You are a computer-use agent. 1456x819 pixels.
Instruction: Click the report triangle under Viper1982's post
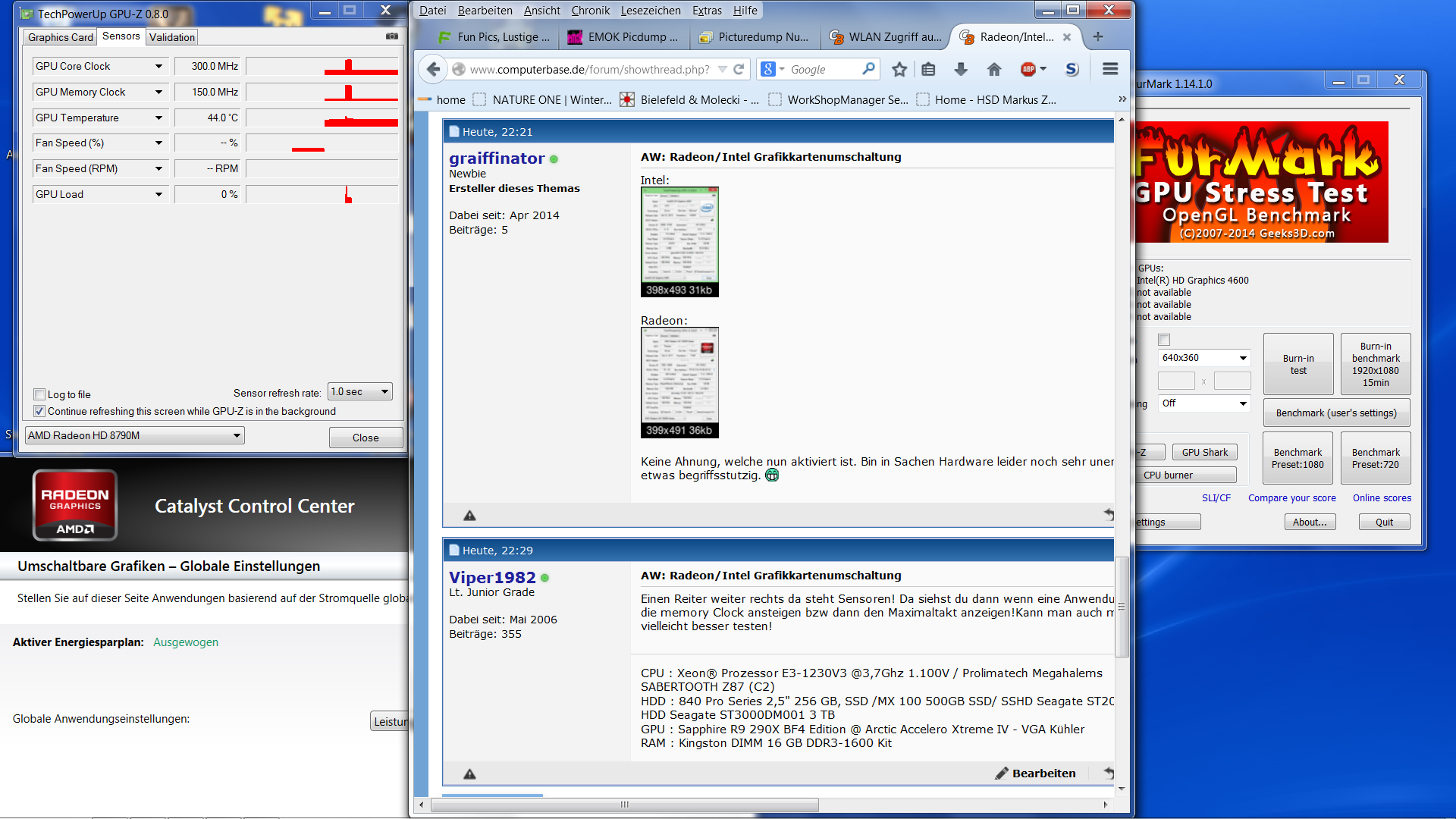[469, 773]
